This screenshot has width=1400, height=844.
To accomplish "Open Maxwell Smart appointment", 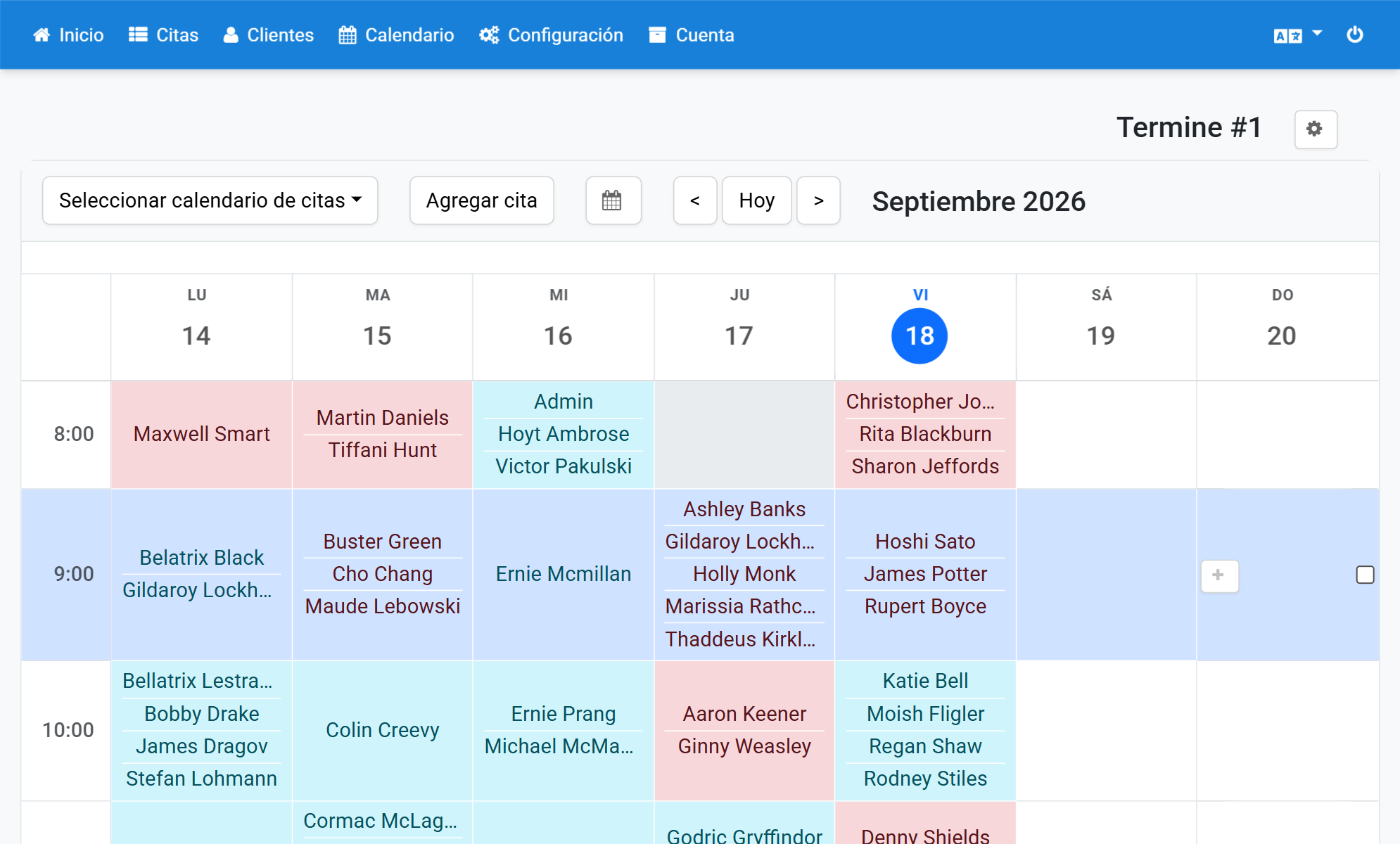I will coord(201,434).
